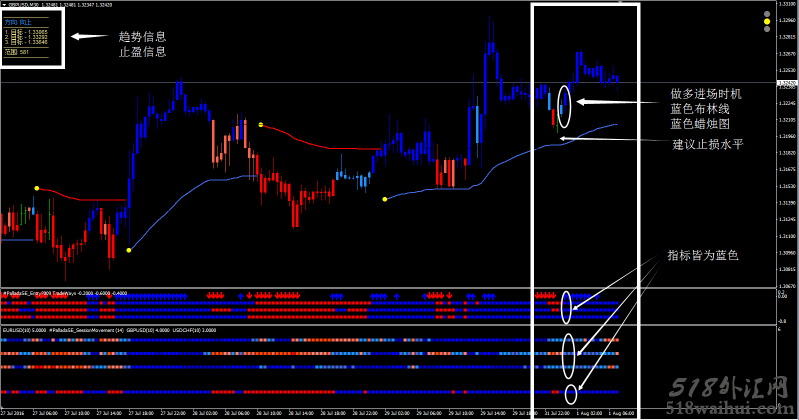Select the yellow dot starting red line at 27 Jul 06:00

37,188
